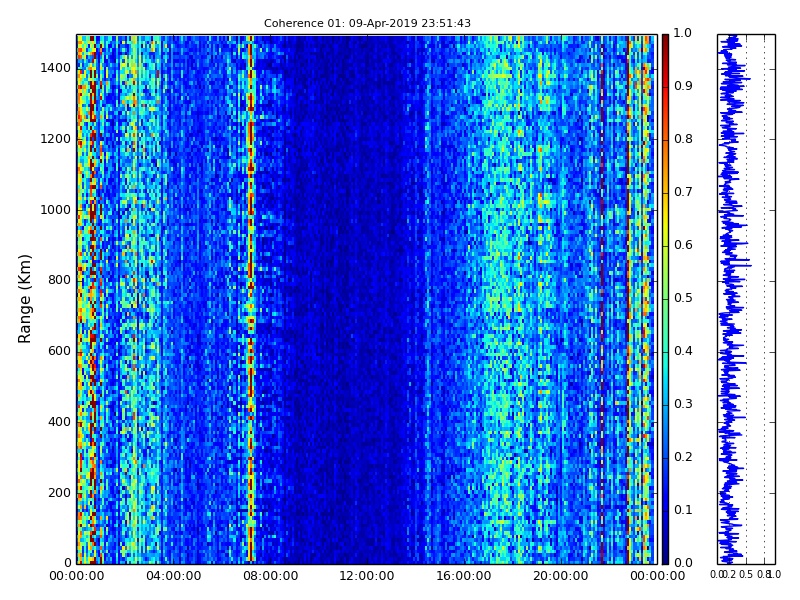Click the colorbar 0.4 value label
Image resolution: width=800 pixels, height=600 pixels.
point(683,351)
